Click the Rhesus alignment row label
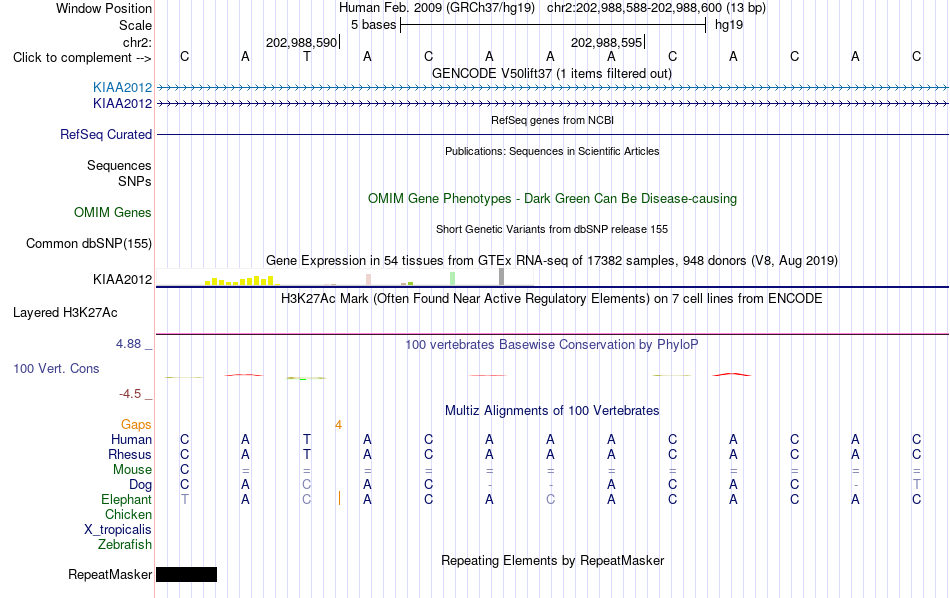The width and height of the screenshot is (950, 598). pos(130,455)
